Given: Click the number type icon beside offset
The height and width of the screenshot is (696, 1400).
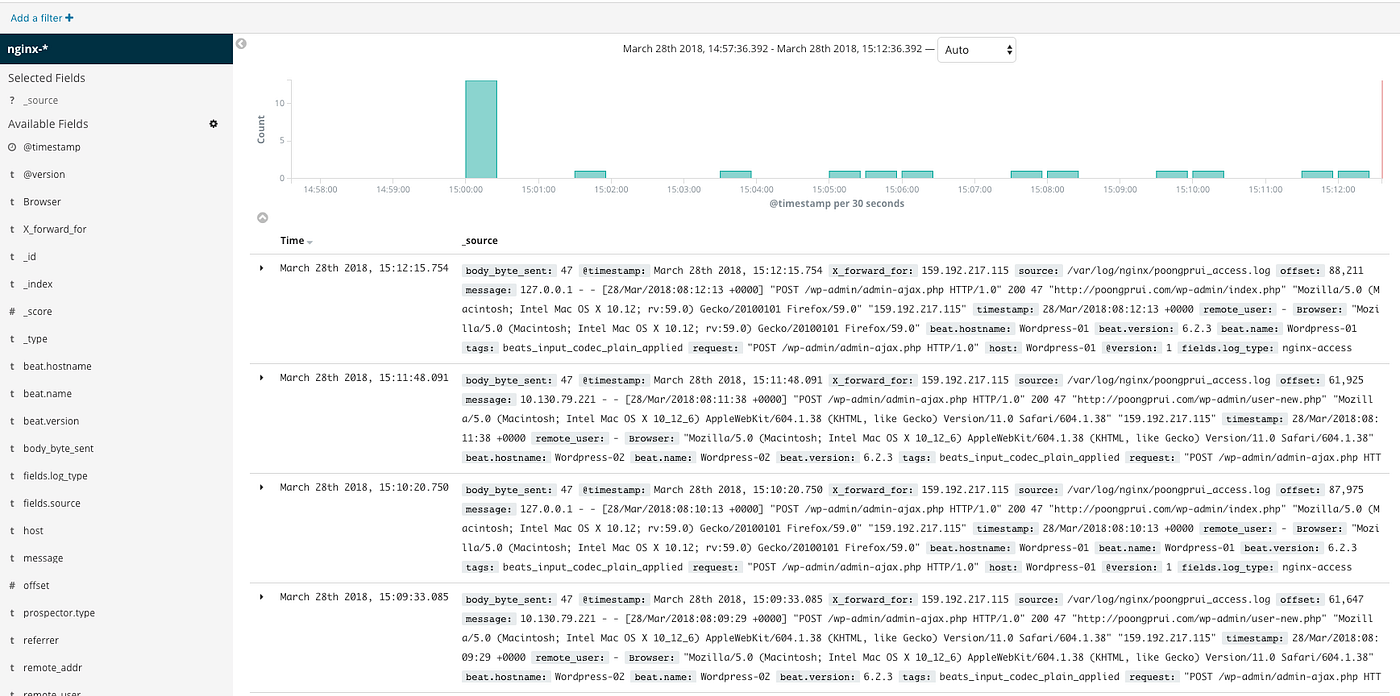Looking at the screenshot, I should pyautogui.click(x=10, y=585).
